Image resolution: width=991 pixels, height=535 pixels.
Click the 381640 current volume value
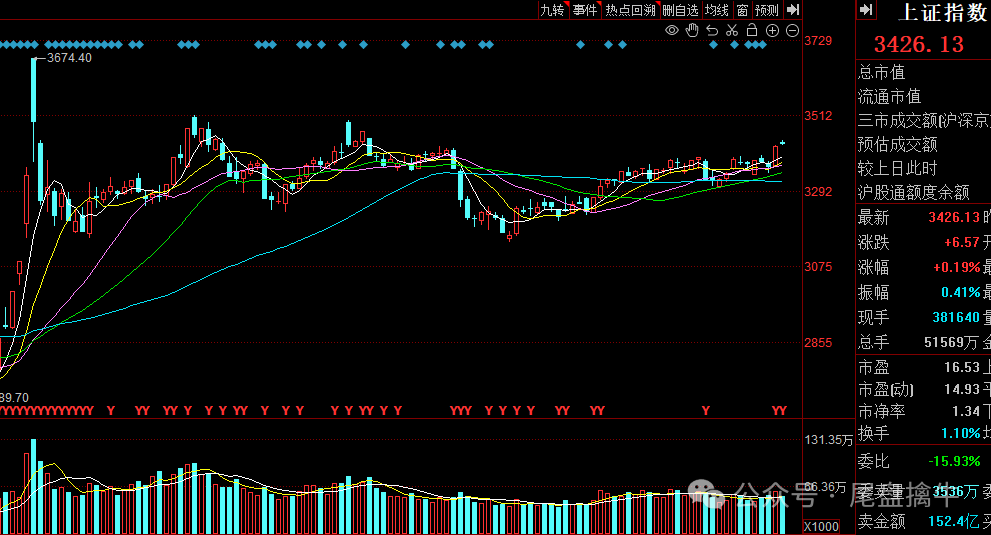[956, 317]
